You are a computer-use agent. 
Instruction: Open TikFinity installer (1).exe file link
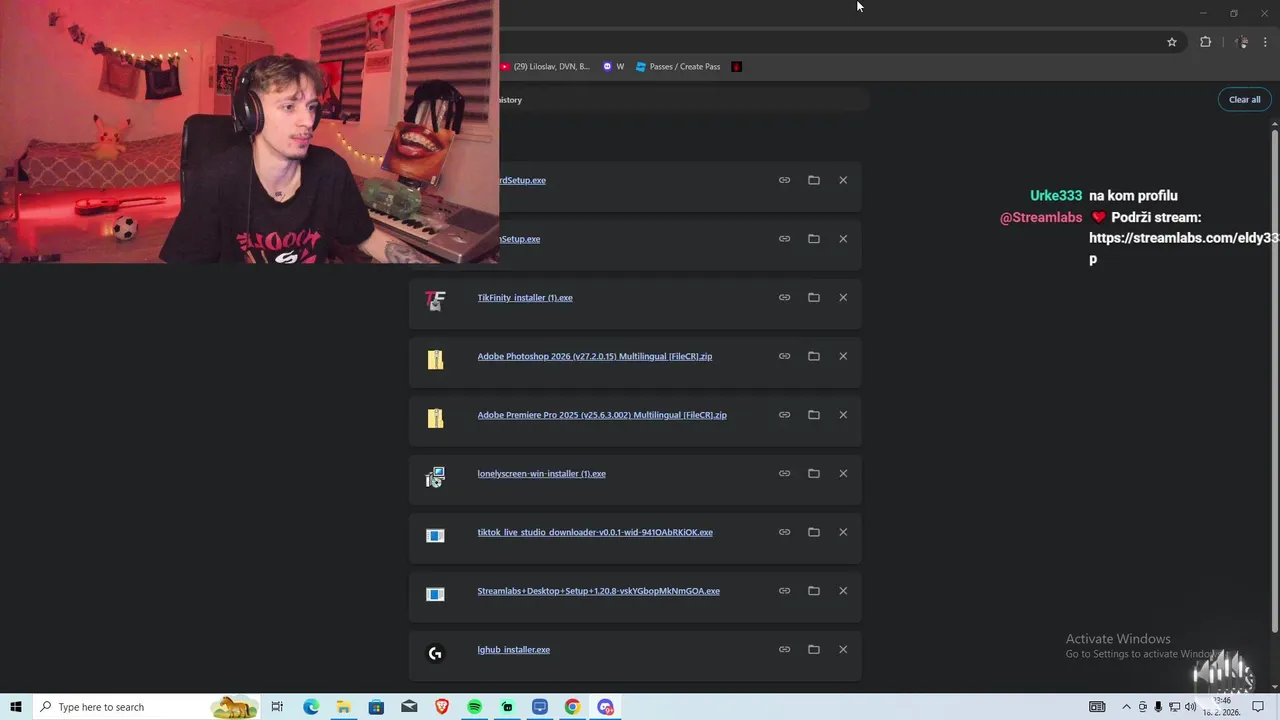tap(525, 298)
